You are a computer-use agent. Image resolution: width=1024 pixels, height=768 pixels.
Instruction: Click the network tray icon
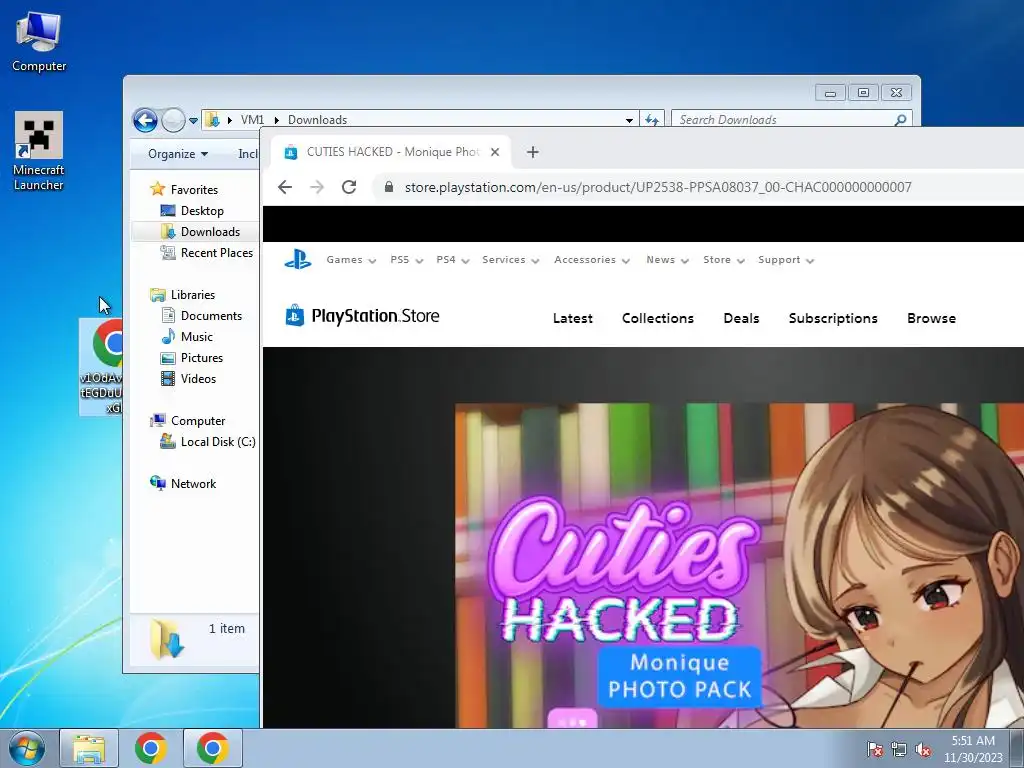899,749
